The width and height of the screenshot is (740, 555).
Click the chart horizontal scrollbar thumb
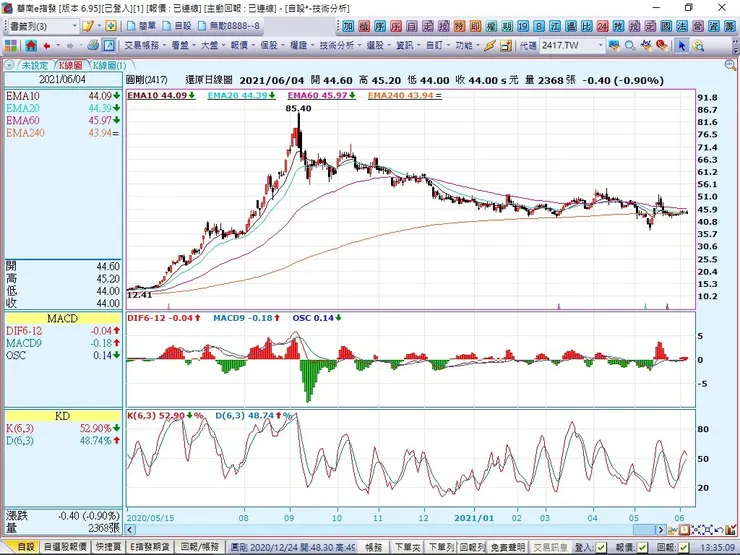point(644,530)
